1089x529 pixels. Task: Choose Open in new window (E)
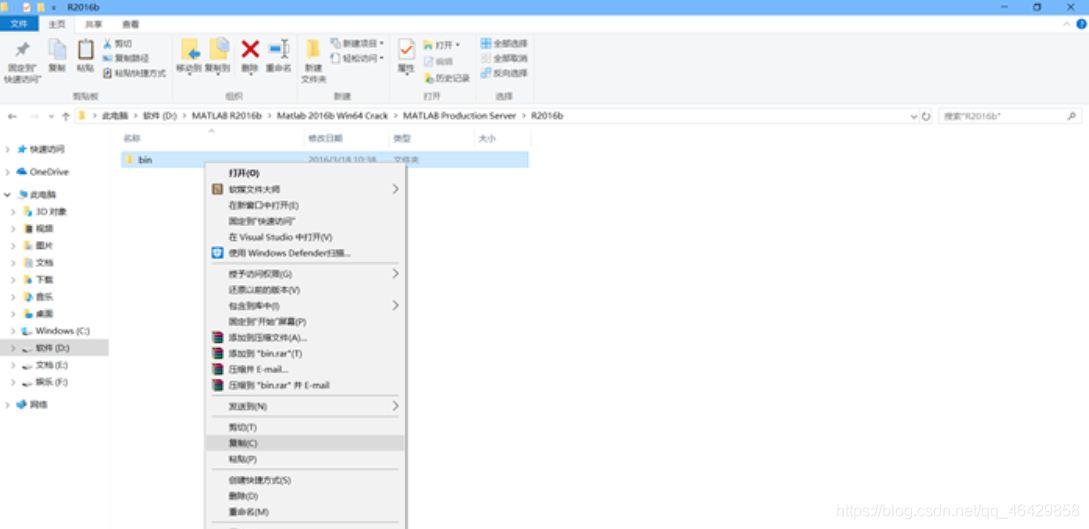click(x=306, y=205)
